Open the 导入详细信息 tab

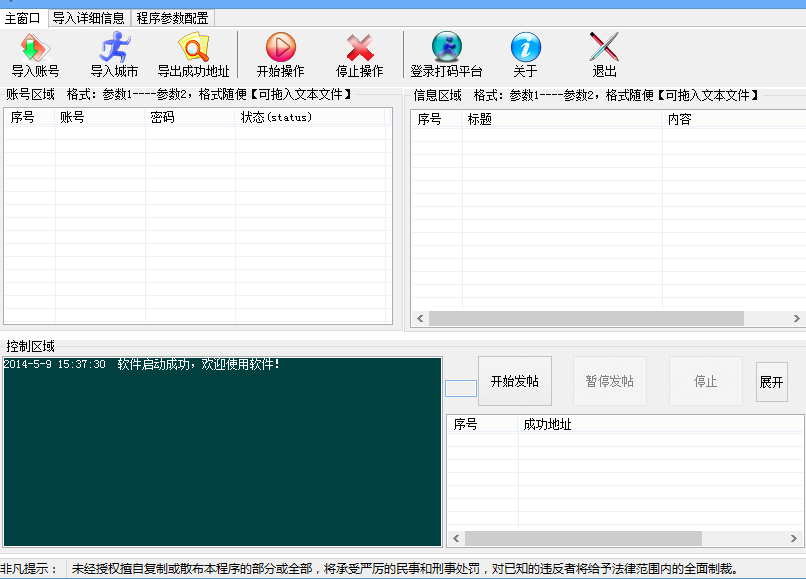tap(89, 19)
